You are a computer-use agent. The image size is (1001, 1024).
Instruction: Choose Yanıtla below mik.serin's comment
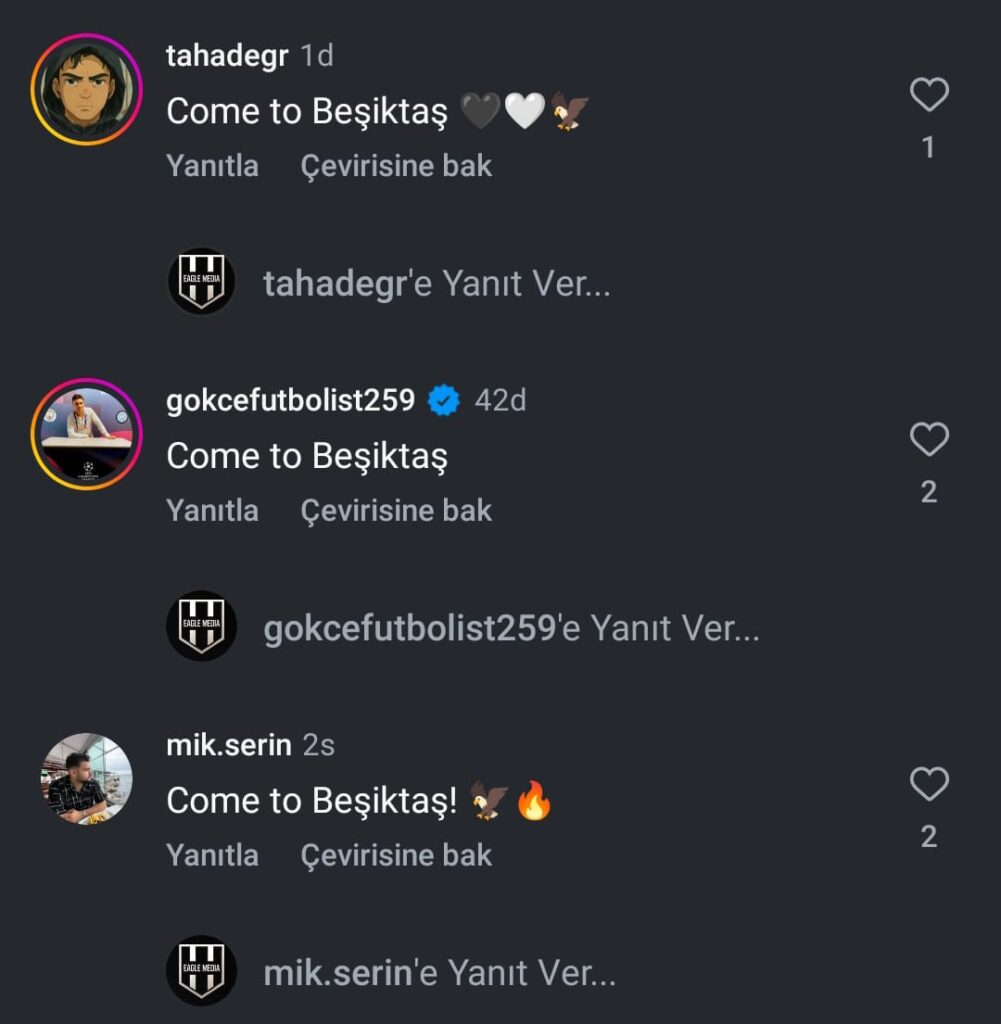pos(212,856)
